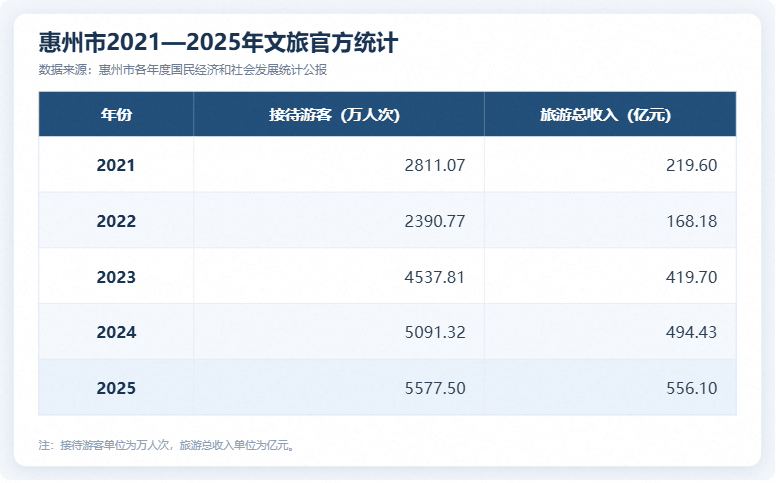Click visitor value 2390.77

pos(435,221)
